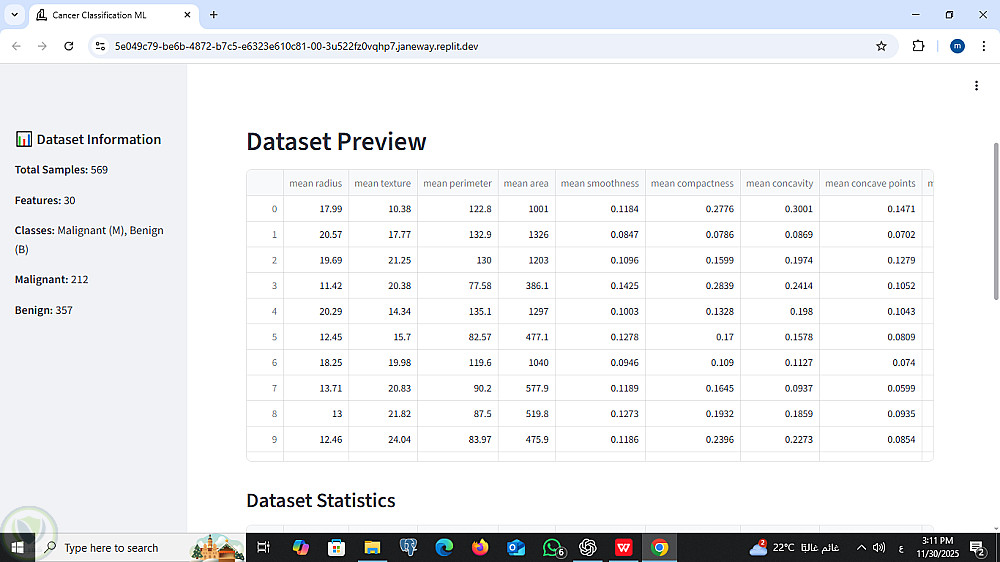Image resolution: width=1000 pixels, height=562 pixels.
Task: Expand the tab search dropdown arrow
Action: click(14, 15)
